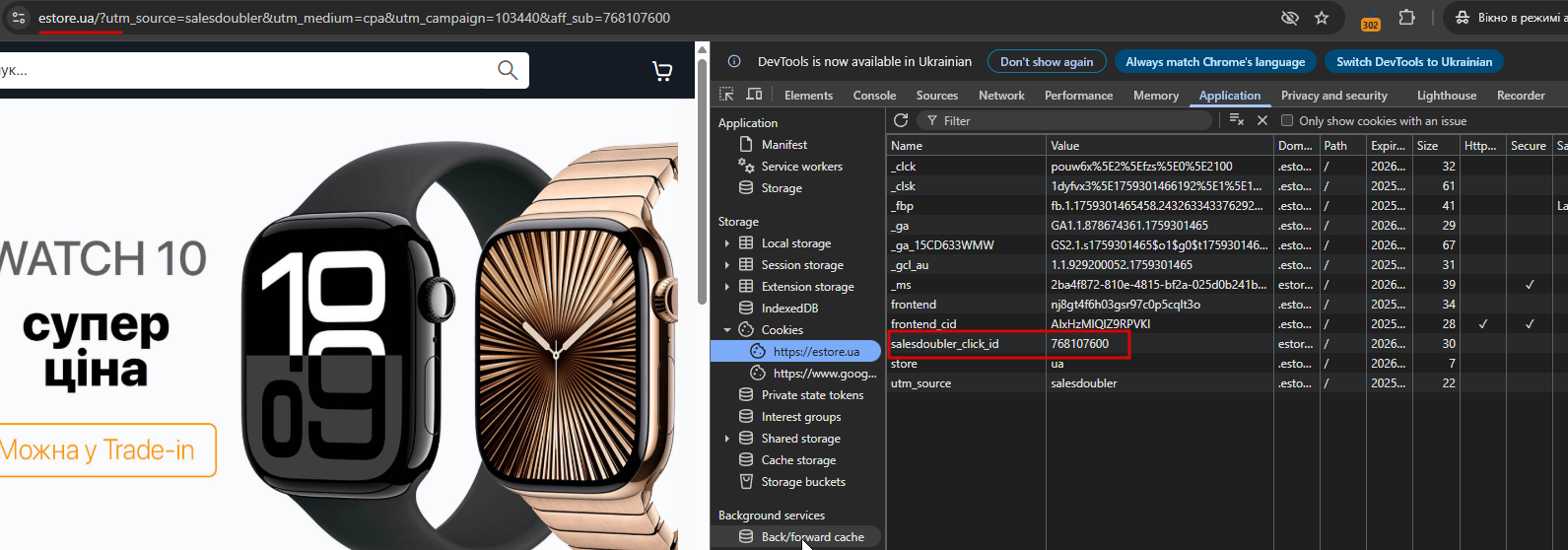Click the tracking protection eye icon
Screen dimensions: 1568x550
(1289, 18)
